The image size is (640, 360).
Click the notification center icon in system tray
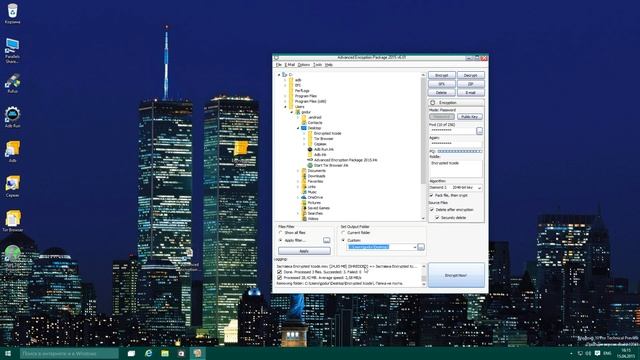click(597, 353)
